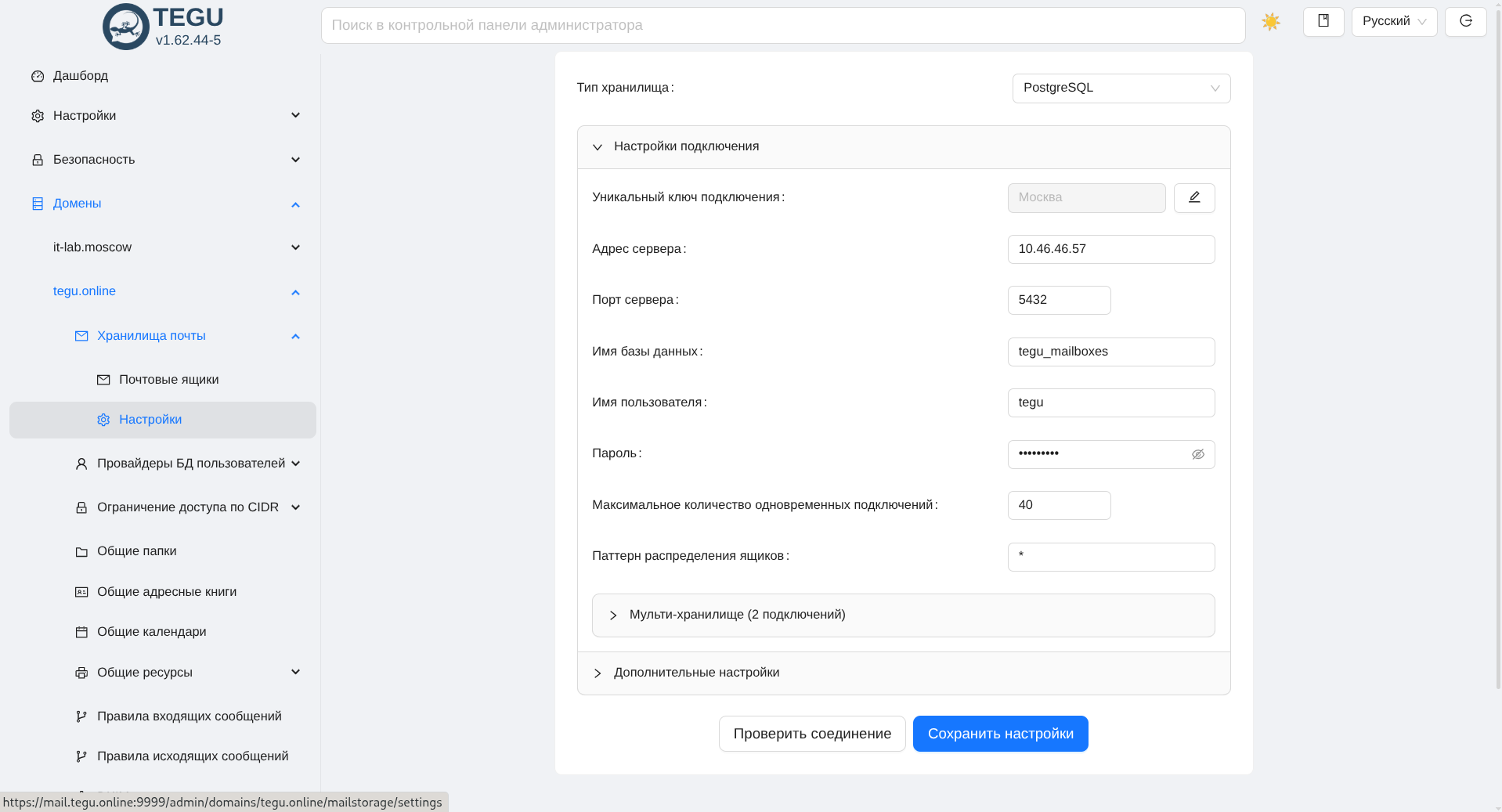Switch theme using the sun icon

pos(1270,21)
